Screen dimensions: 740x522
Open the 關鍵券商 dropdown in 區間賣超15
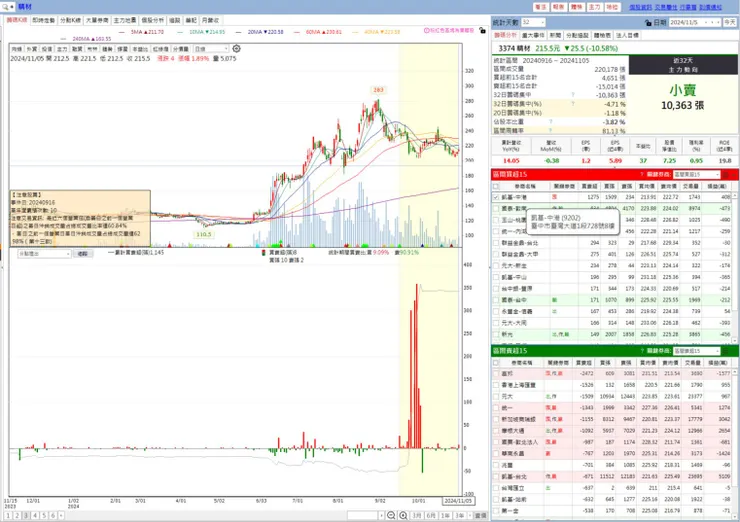click(x=696, y=351)
